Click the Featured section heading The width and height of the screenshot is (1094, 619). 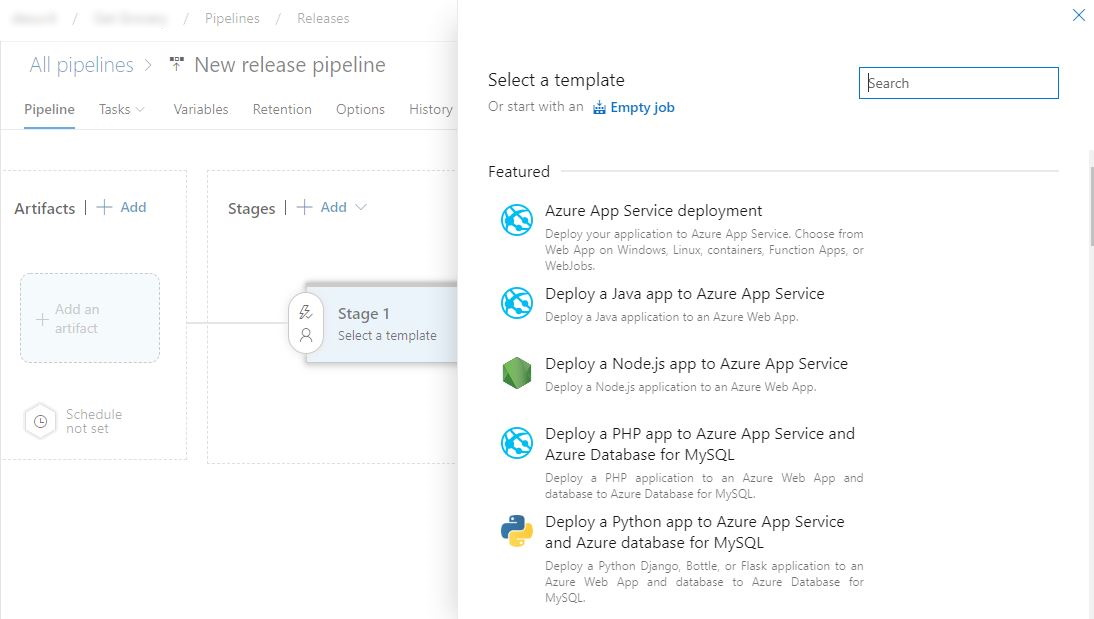point(519,172)
